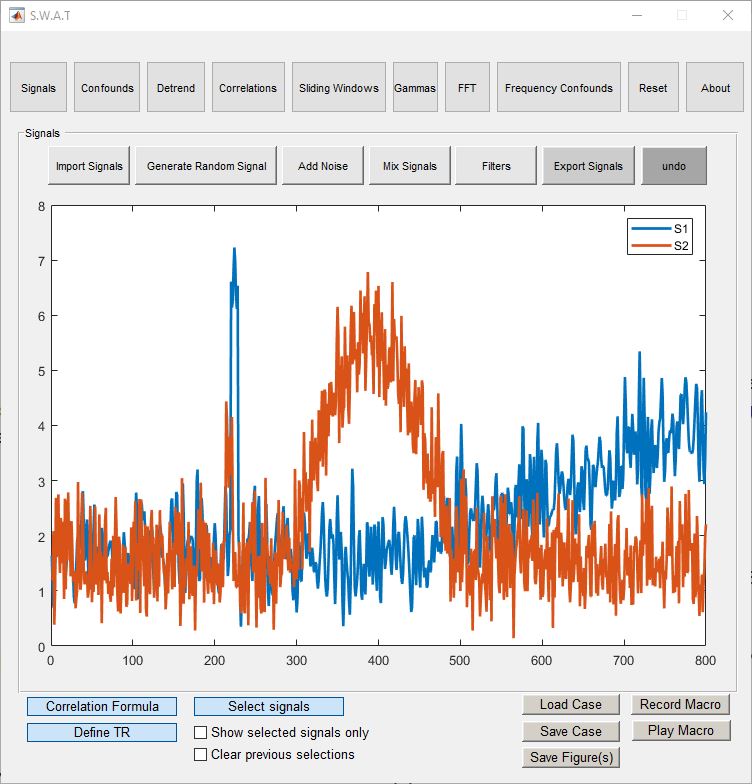Click the Select signals button

click(269, 706)
